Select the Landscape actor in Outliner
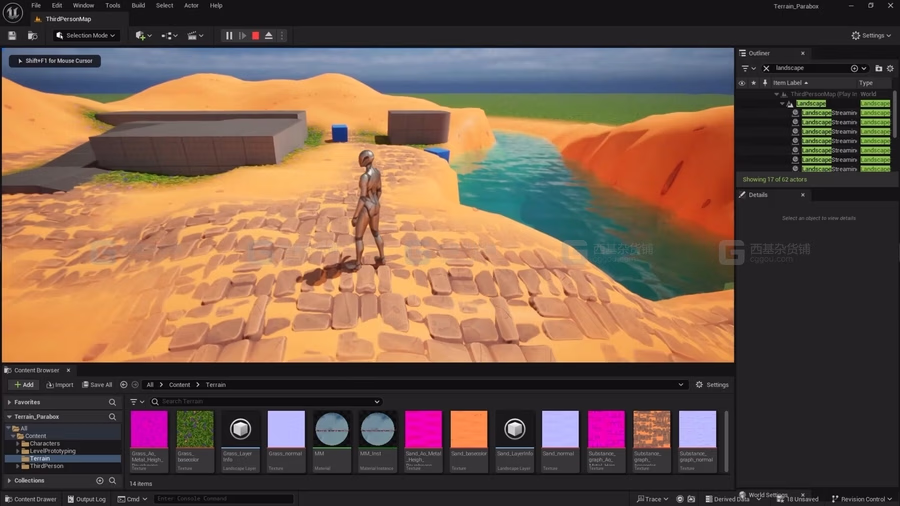Viewport: 900px width, 506px height. pos(811,104)
